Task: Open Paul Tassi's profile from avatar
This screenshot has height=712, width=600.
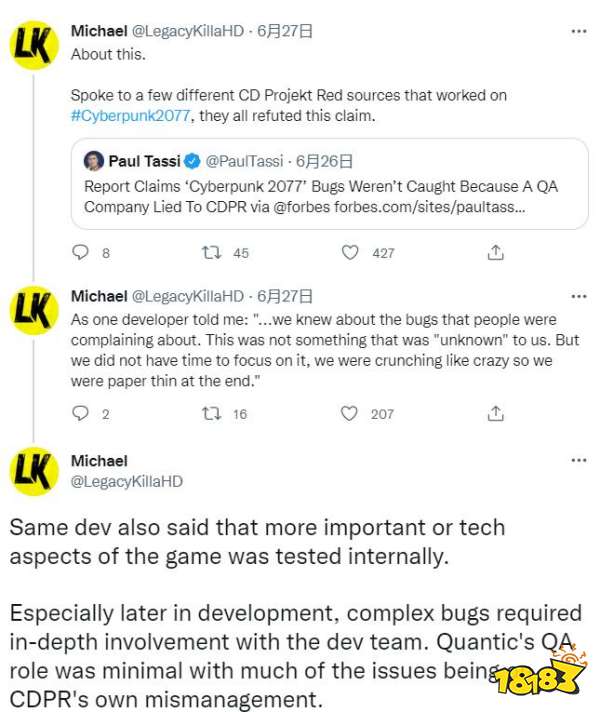Action: (x=94, y=161)
